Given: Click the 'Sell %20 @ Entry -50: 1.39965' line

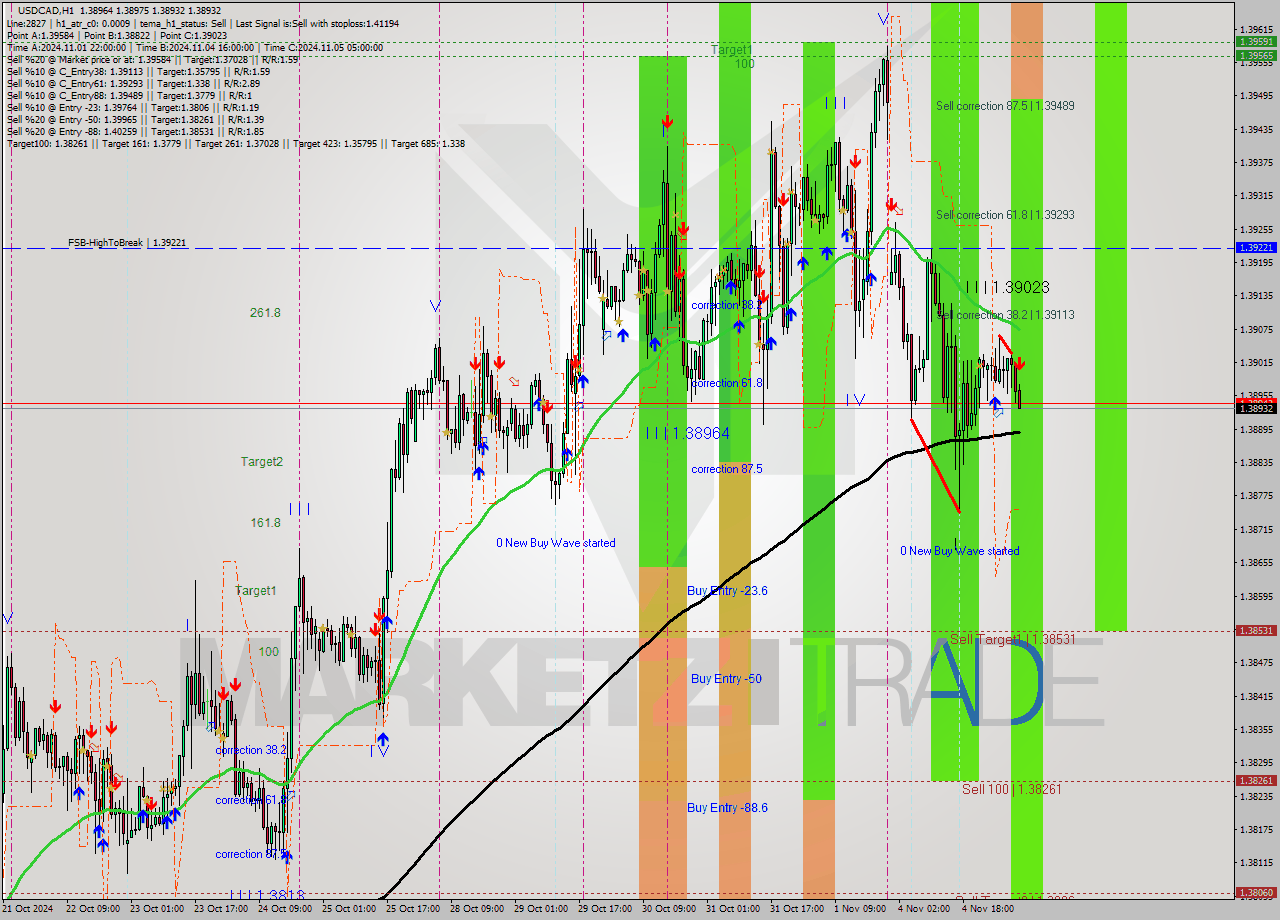Looking at the screenshot, I should pyautogui.click(x=136, y=119).
